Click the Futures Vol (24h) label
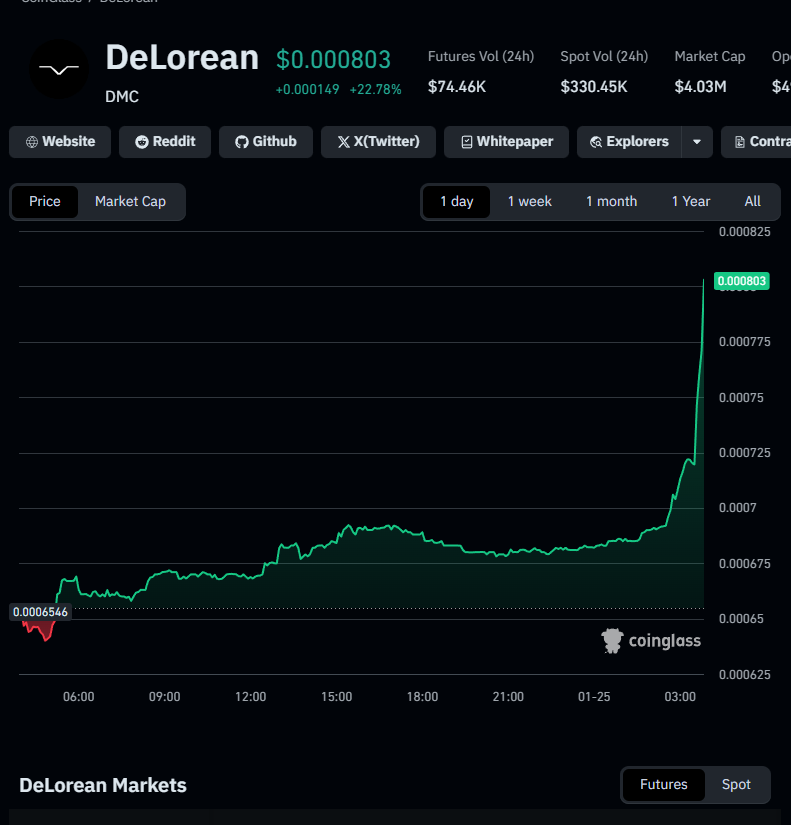791x825 pixels. click(x=481, y=56)
